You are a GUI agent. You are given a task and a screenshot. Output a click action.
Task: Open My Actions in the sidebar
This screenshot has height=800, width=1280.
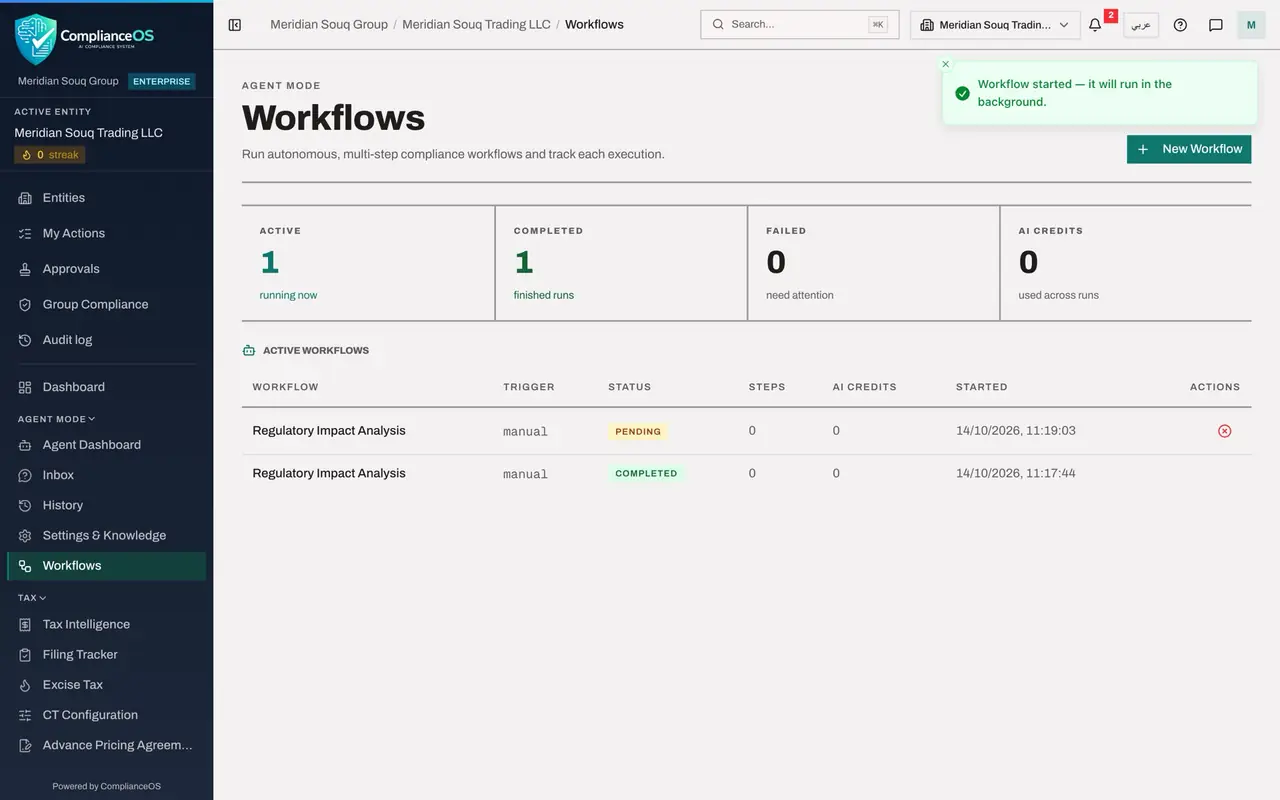click(x=106, y=233)
